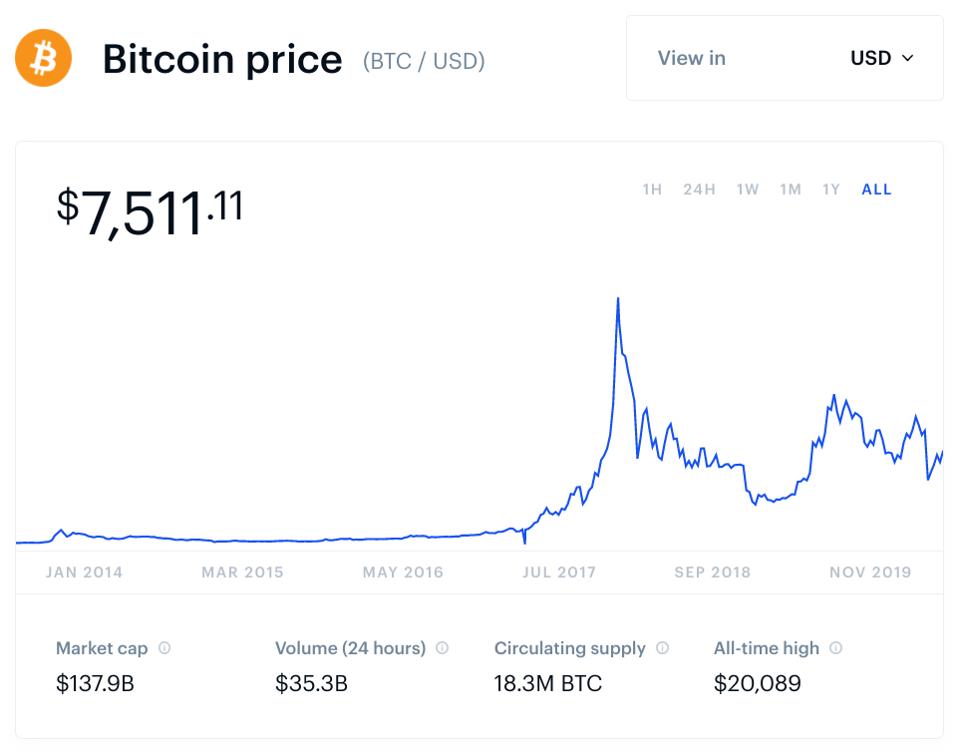Click the info icon beside Market cap
The width and height of the screenshot is (959, 754).
(165, 648)
